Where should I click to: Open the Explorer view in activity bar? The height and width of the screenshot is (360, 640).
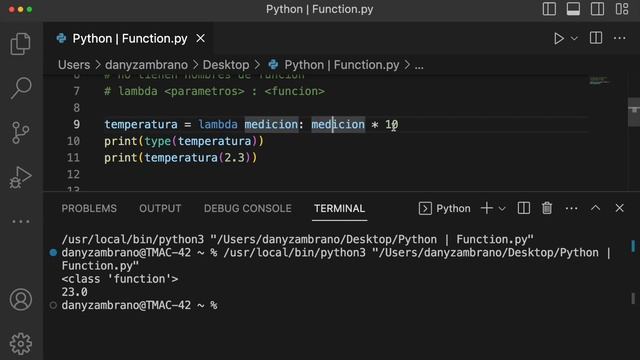click(x=20, y=44)
